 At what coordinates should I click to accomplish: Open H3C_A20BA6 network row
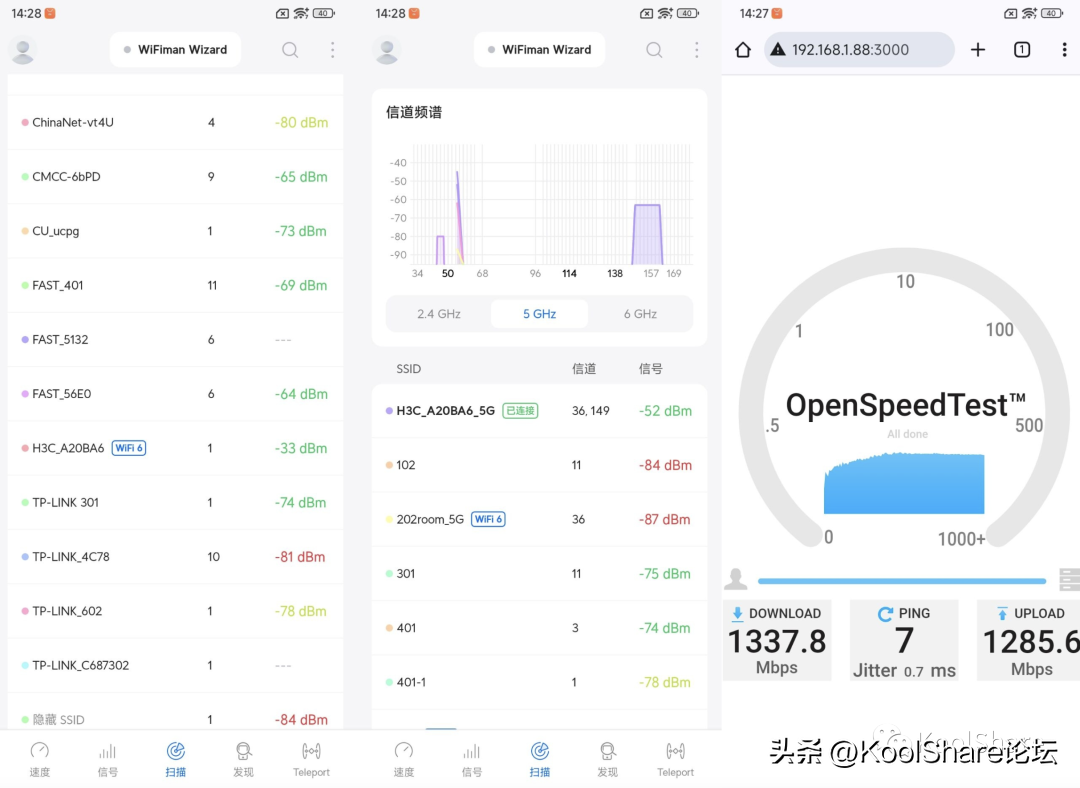pos(176,448)
